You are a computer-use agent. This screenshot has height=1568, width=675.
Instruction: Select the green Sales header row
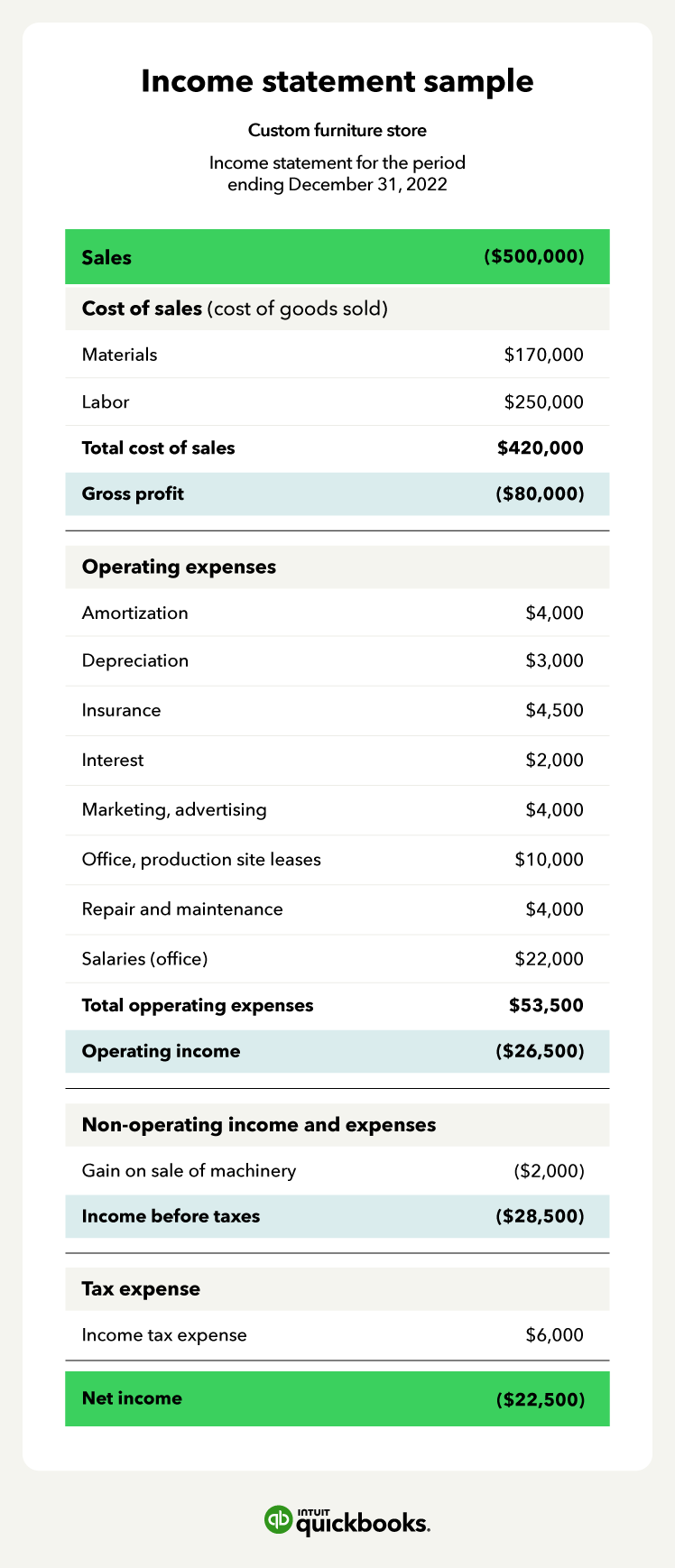(337, 257)
